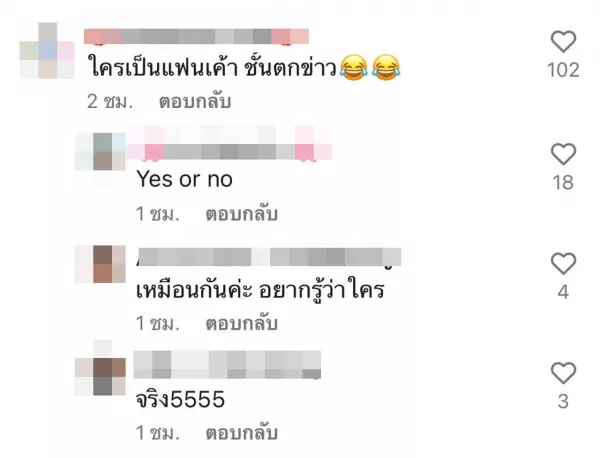Like the comment with 102 likes

pyautogui.click(x=563, y=41)
